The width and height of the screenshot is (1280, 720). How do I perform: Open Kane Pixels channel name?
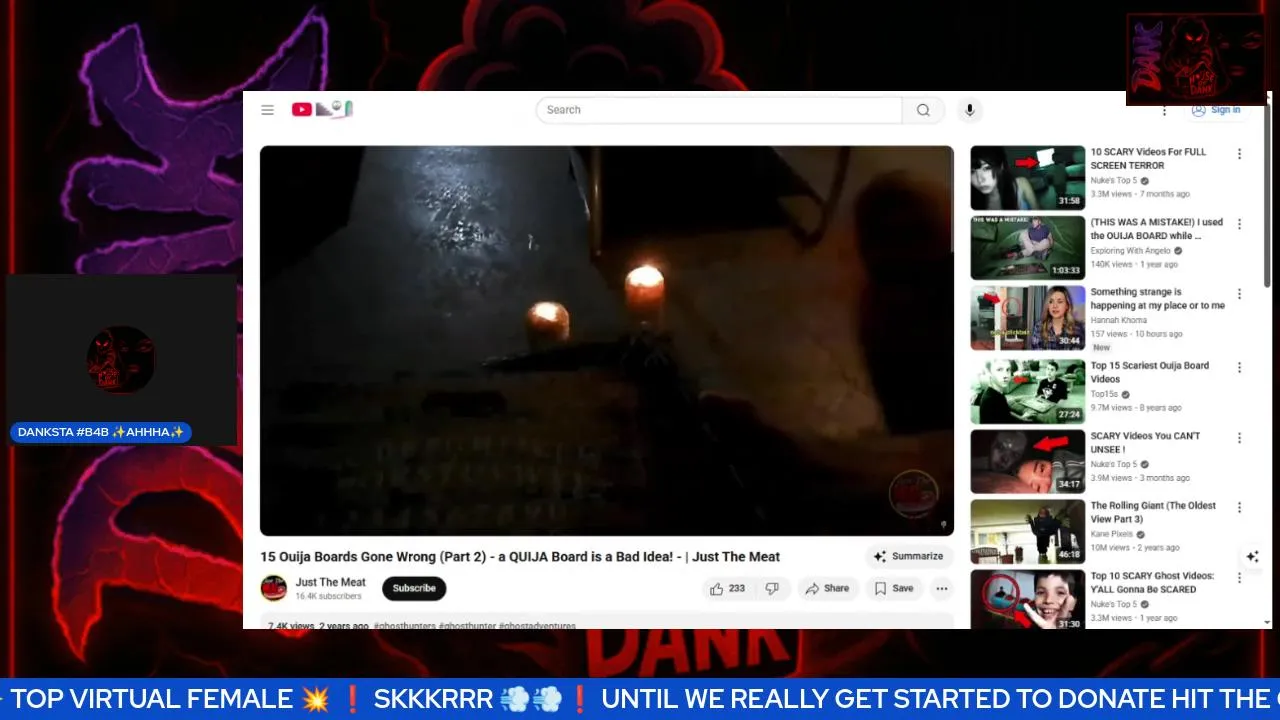[1112, 534]
